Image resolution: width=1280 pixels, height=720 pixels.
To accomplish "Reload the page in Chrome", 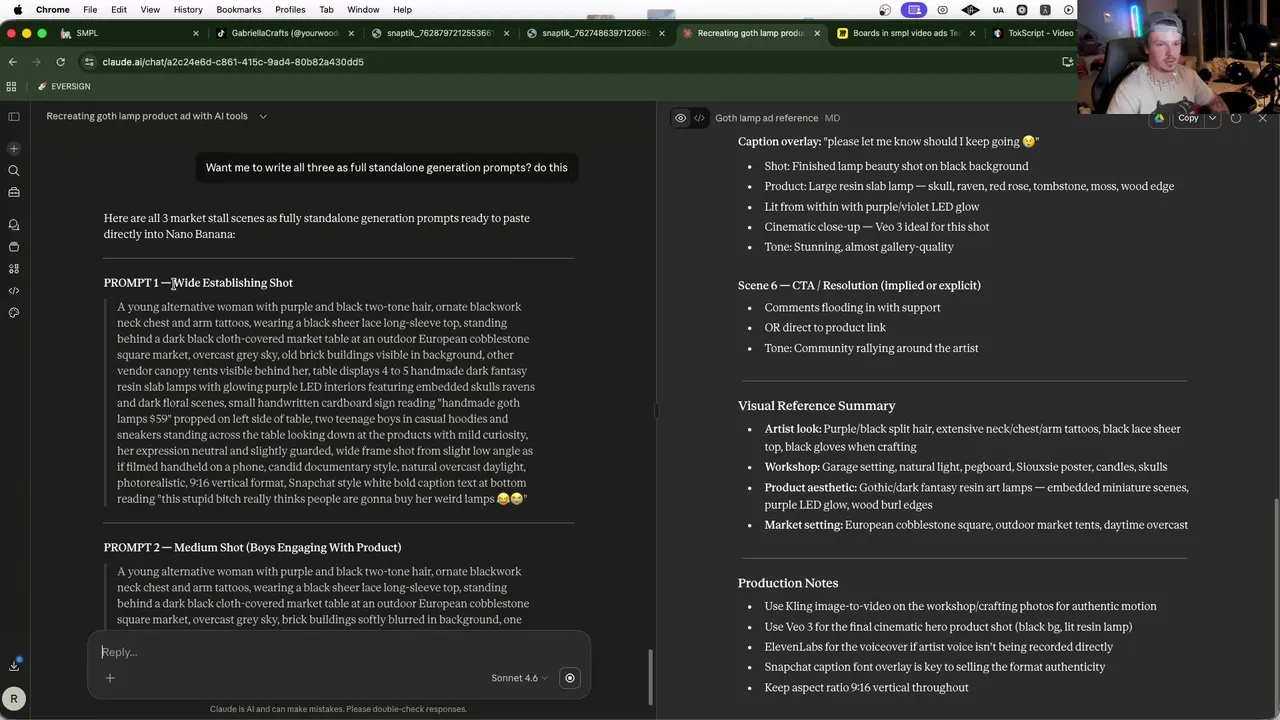I will (60, 61).
